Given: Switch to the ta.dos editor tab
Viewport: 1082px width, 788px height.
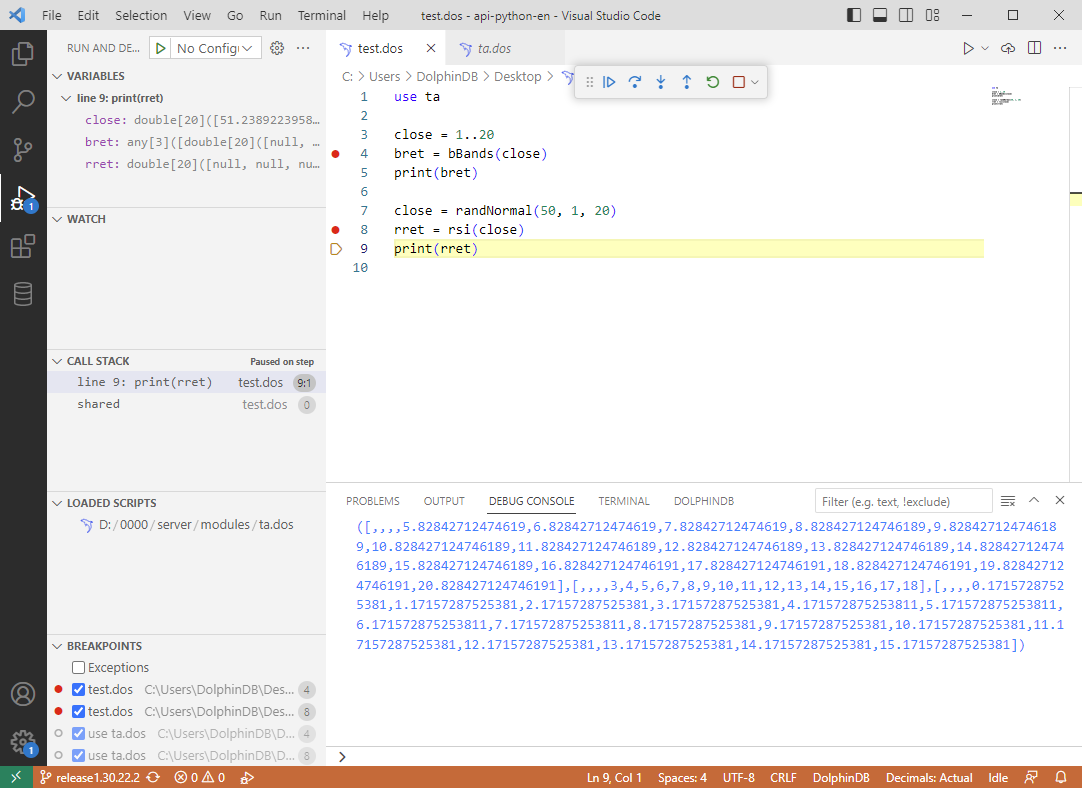Looking at the screenshot, I should [493, 48].
